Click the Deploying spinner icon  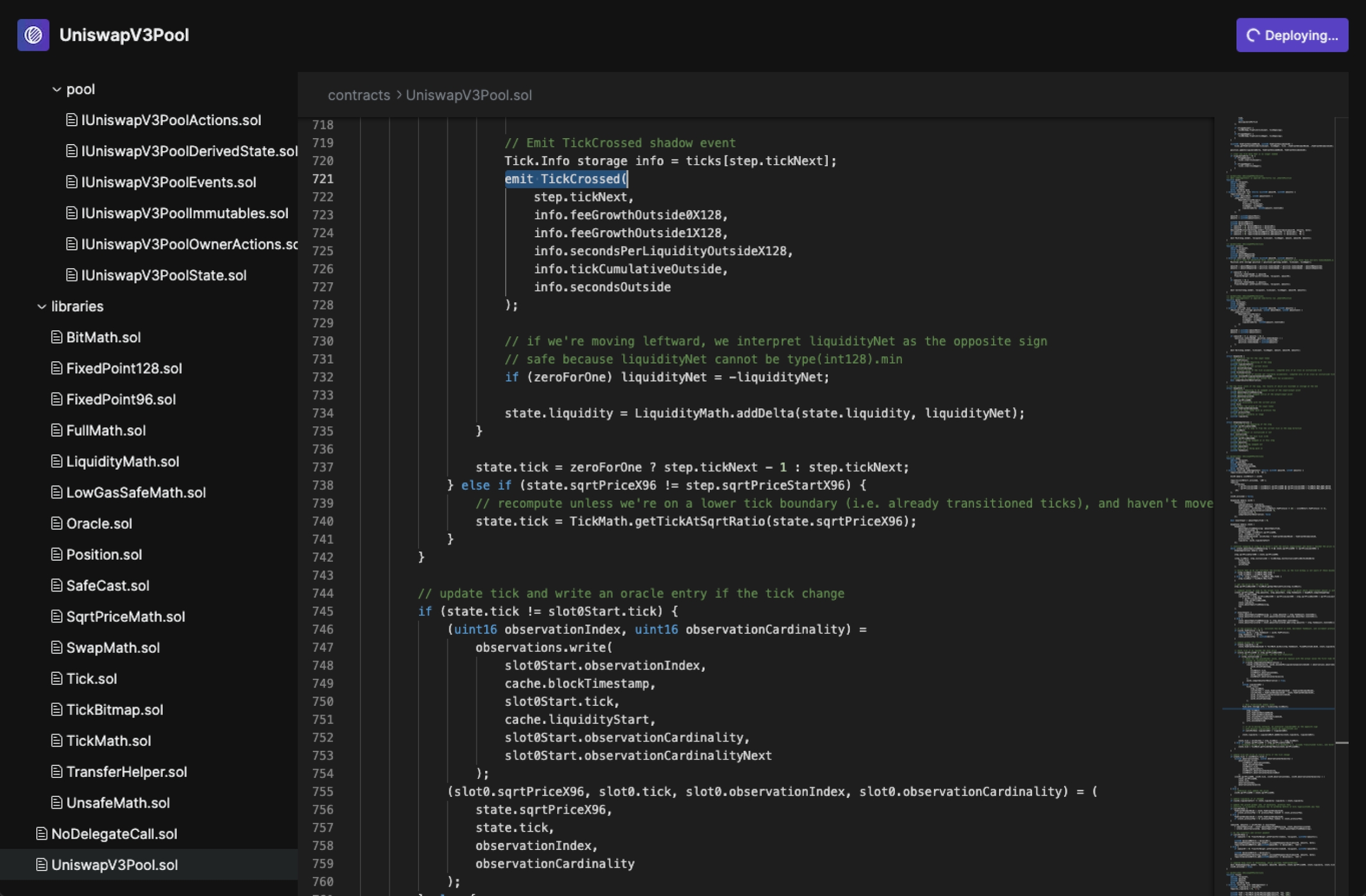[x=1253, y=36]
